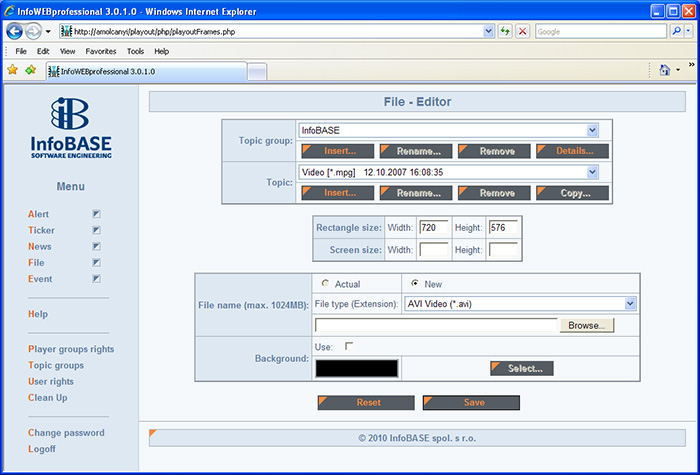
Task: Click the Refresh page icon
Action: click(505, 31)
